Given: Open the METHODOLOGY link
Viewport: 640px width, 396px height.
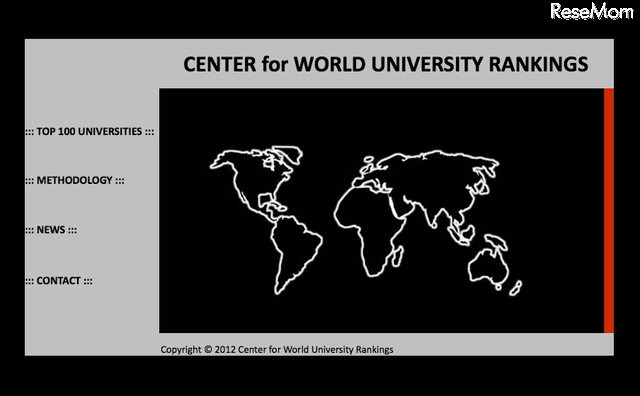Looking at the screenshot, I should pyautogui.click(x=75, y=180).
